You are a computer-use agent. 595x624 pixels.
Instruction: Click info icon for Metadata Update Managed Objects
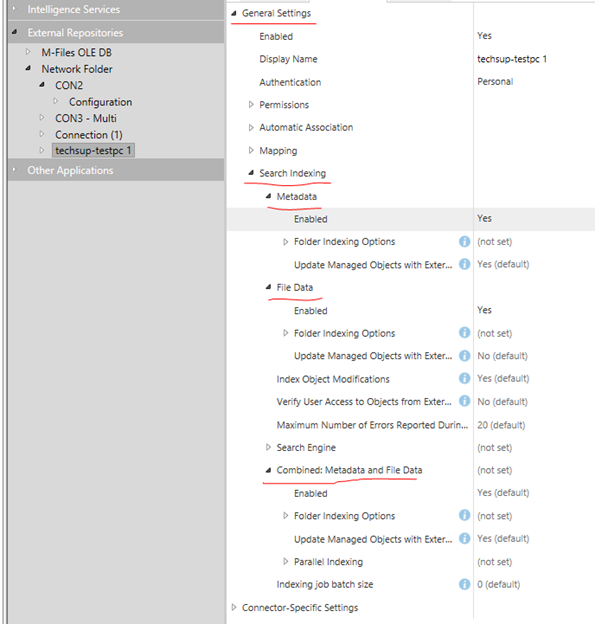coord(464,264)
